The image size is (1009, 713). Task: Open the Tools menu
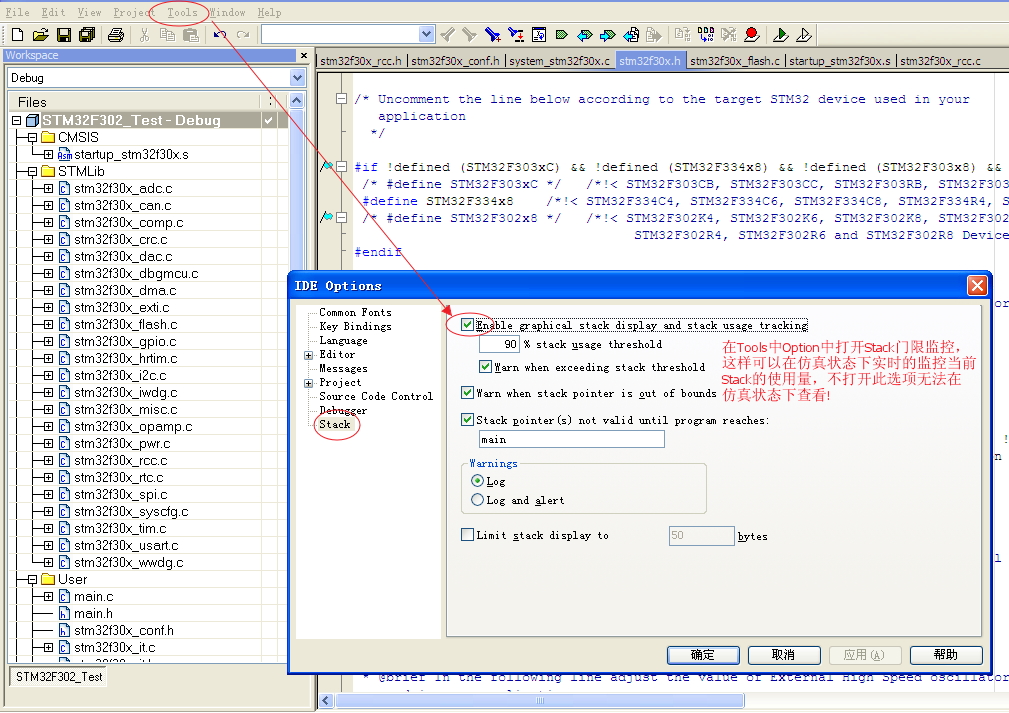tap(182, 12)
